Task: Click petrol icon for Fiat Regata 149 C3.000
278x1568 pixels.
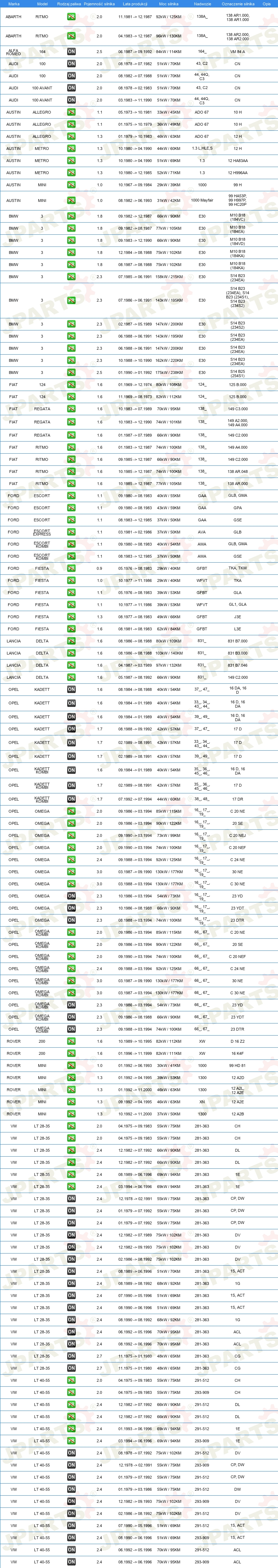Action: pos(71,409)
